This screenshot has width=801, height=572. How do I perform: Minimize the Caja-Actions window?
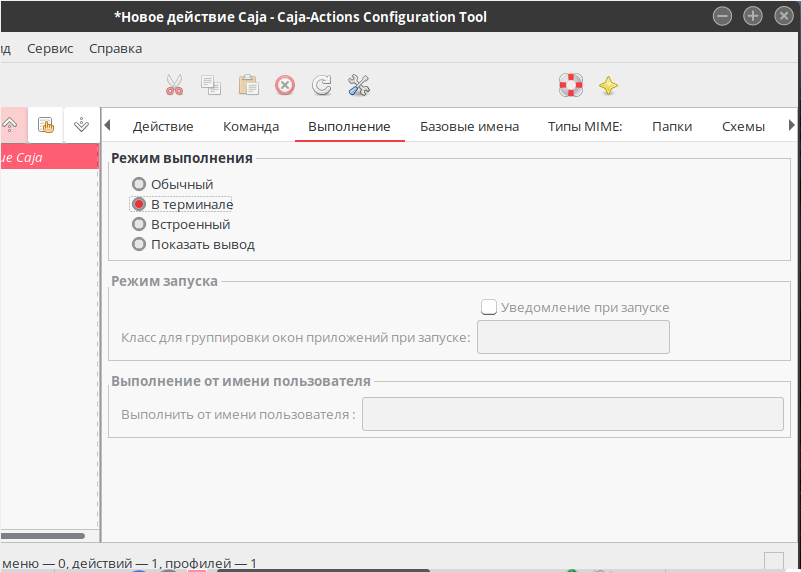pos(722,16)
